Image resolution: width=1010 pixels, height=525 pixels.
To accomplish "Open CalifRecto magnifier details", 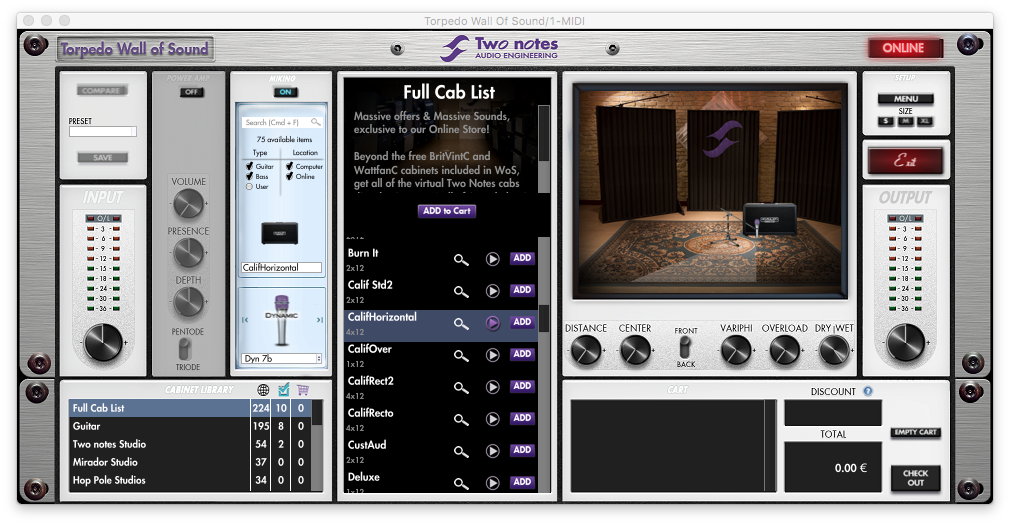I will pos(461,420).
